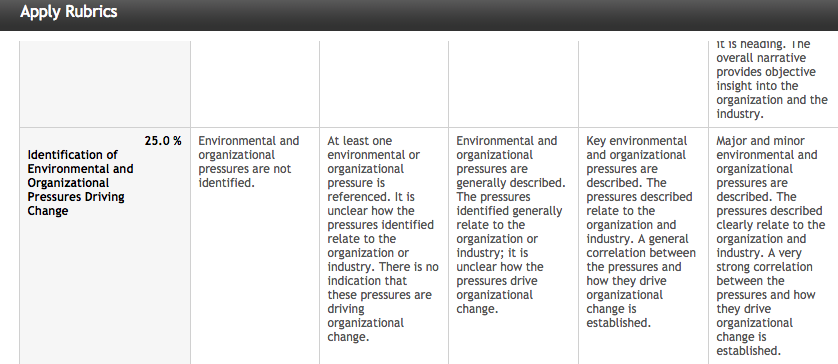Click the "A general correlation between" sentence text
838x364 pixels.
641,281
